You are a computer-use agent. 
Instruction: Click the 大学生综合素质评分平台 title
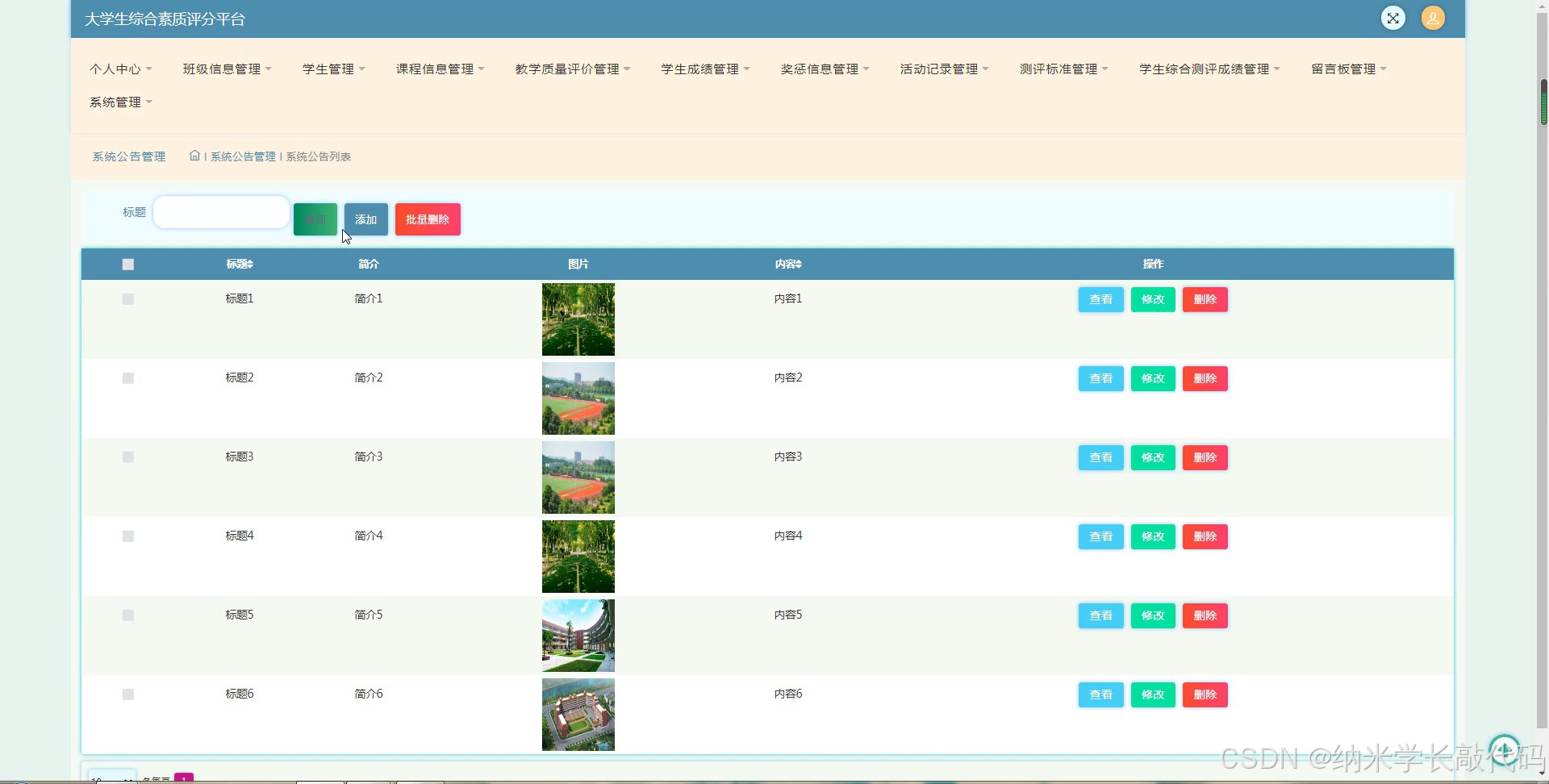click(165, 19)
